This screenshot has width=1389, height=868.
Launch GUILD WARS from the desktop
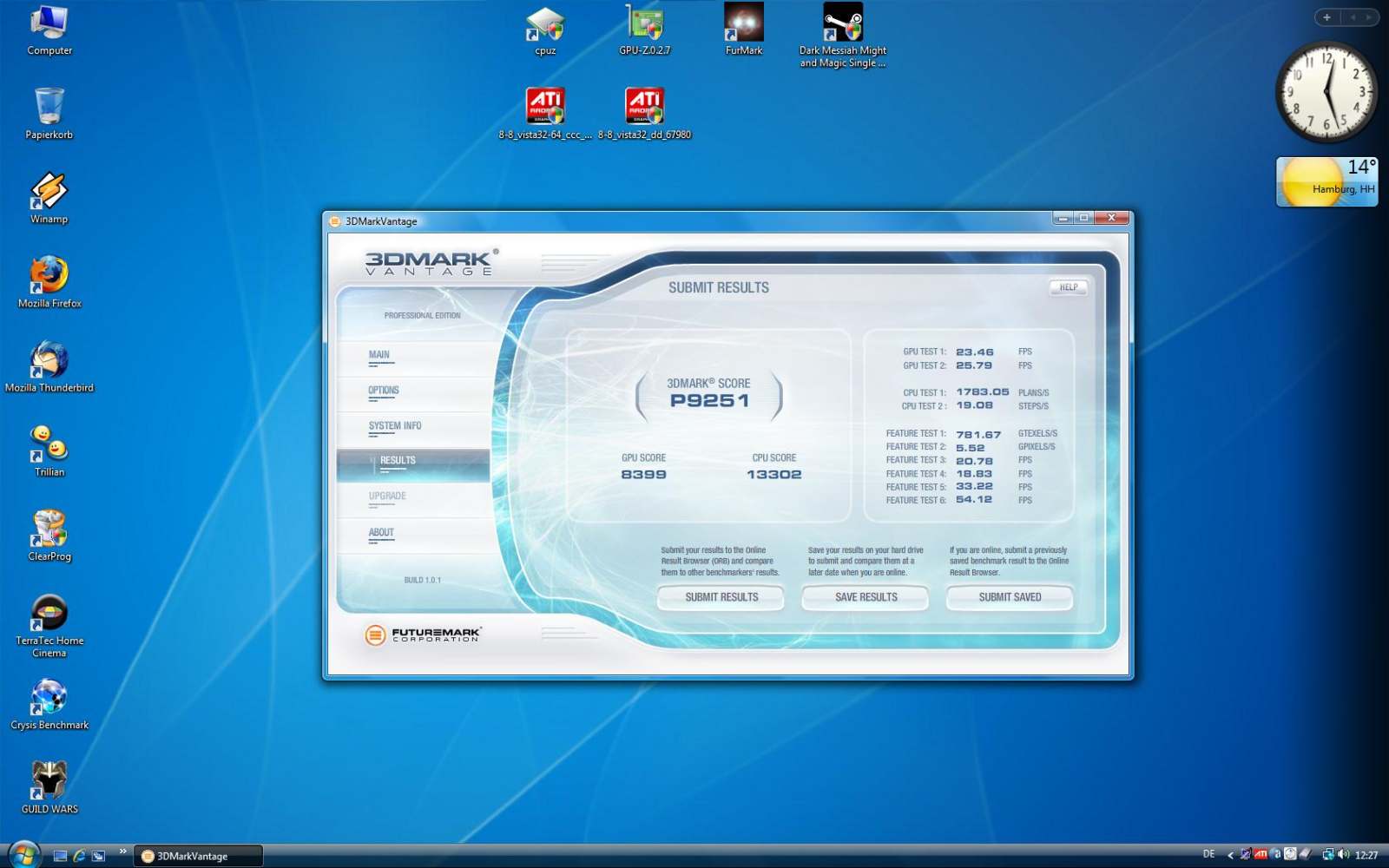[49, 787]
